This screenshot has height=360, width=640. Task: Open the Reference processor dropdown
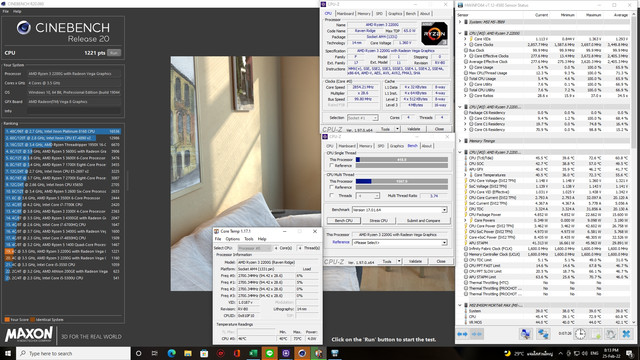pyautogui.click(x=399, y=242)
